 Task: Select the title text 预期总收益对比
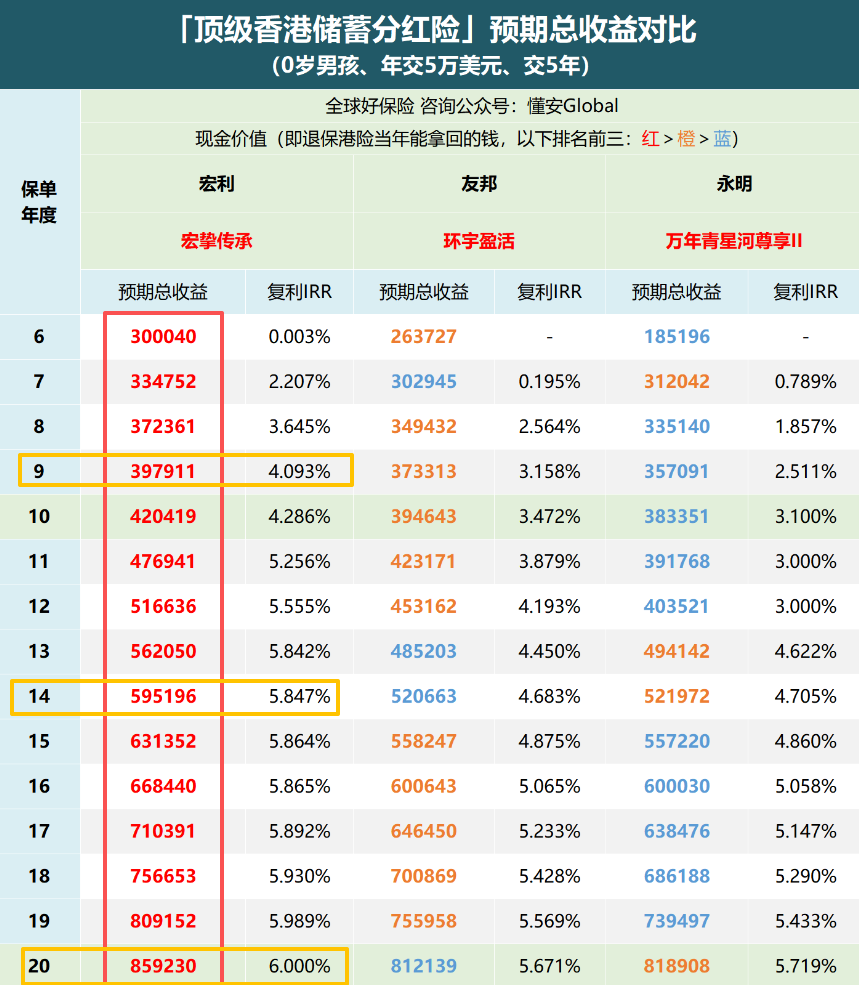593,30
